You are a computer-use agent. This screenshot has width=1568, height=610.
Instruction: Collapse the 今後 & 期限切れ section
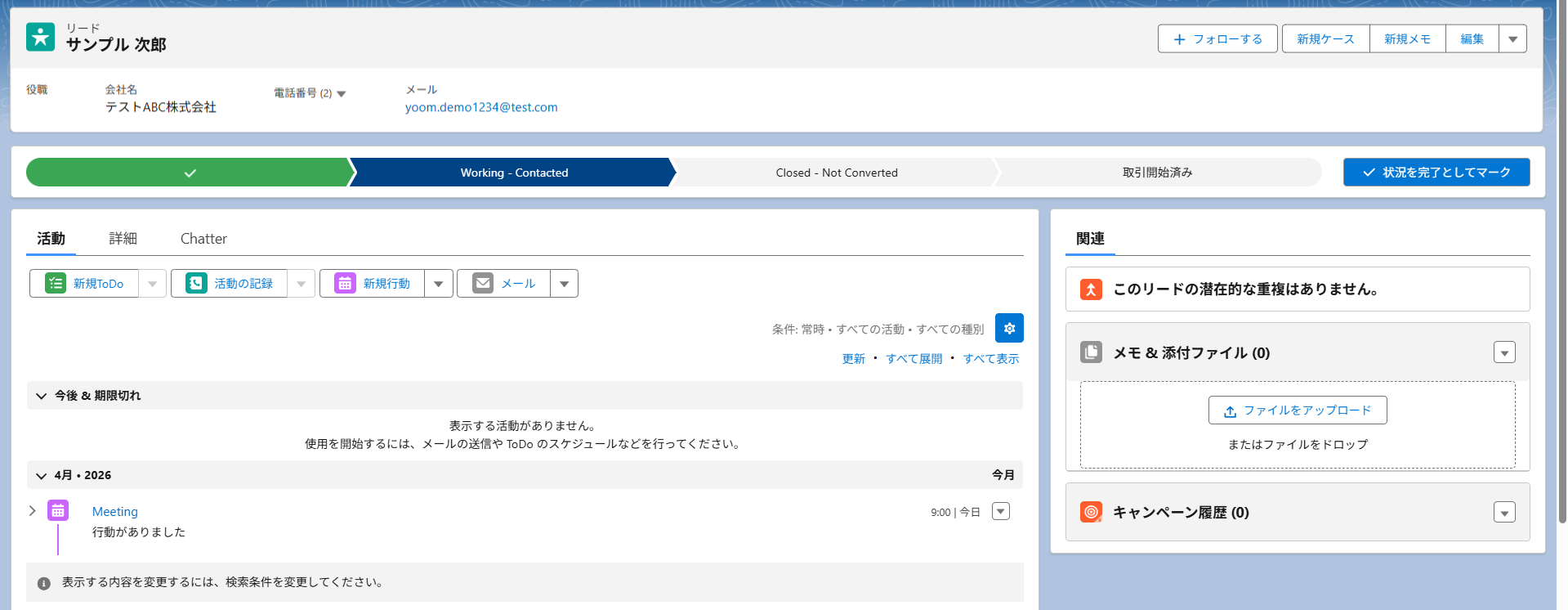(42, 396)
